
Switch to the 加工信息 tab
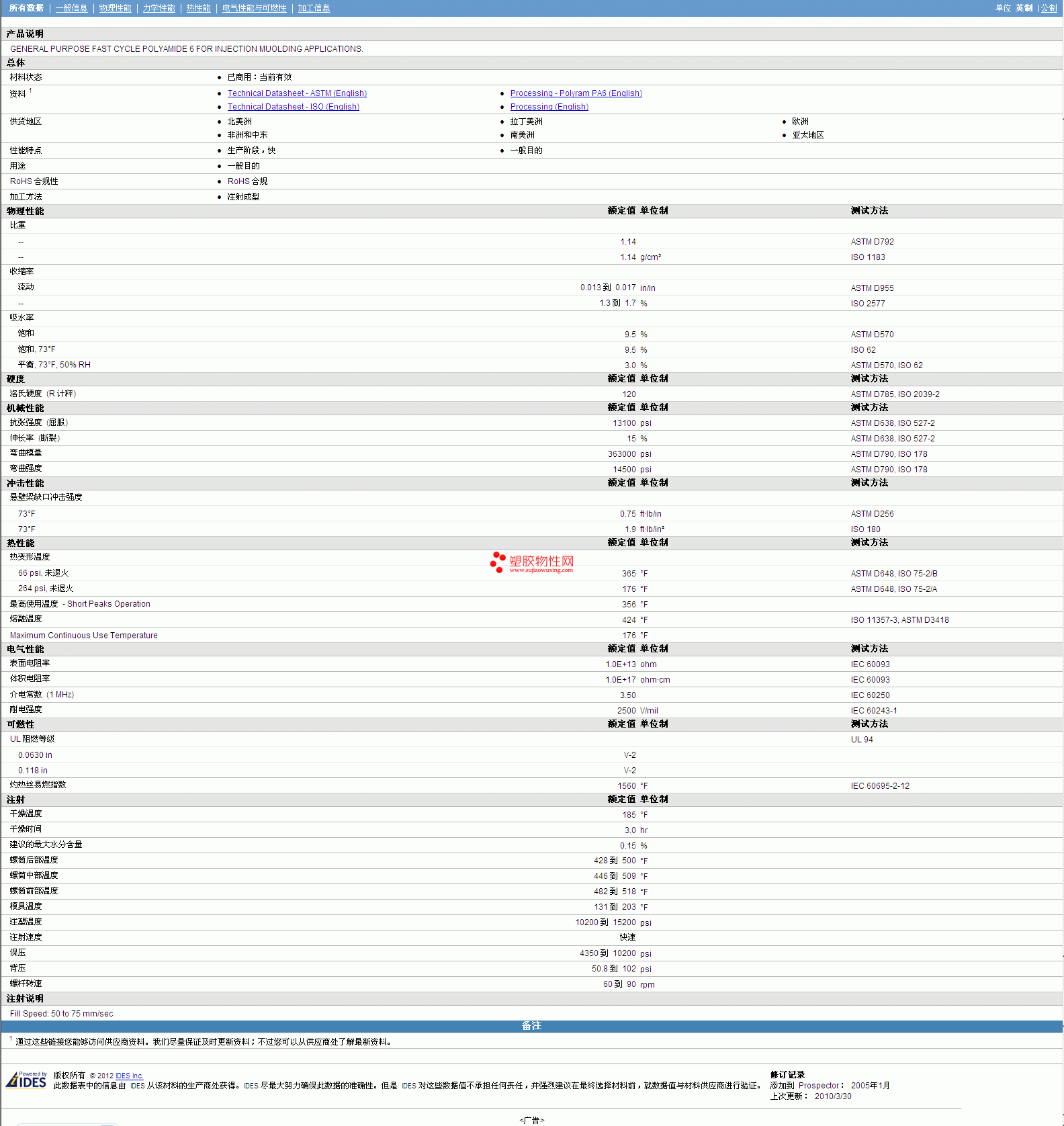(314, 8)
